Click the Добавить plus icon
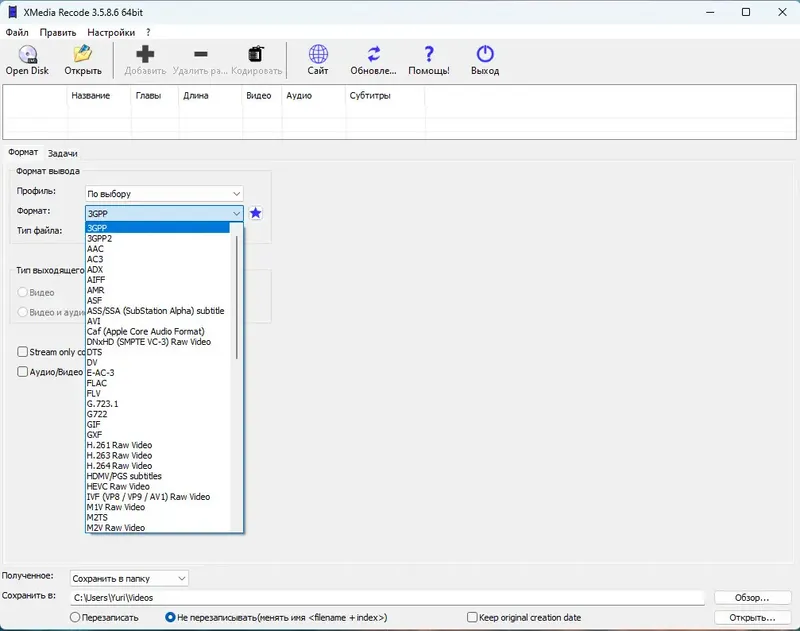This screenshot has height=631, width=800. (x=145, y=54)
